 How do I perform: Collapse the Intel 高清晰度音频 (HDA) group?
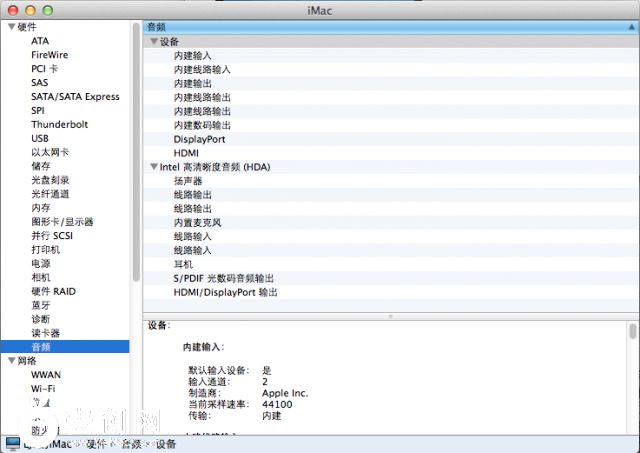coord(153,167)
